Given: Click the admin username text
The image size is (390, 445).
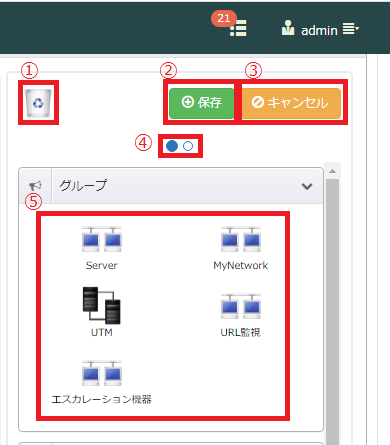Looking at the screenshot, I should (319, 30).
